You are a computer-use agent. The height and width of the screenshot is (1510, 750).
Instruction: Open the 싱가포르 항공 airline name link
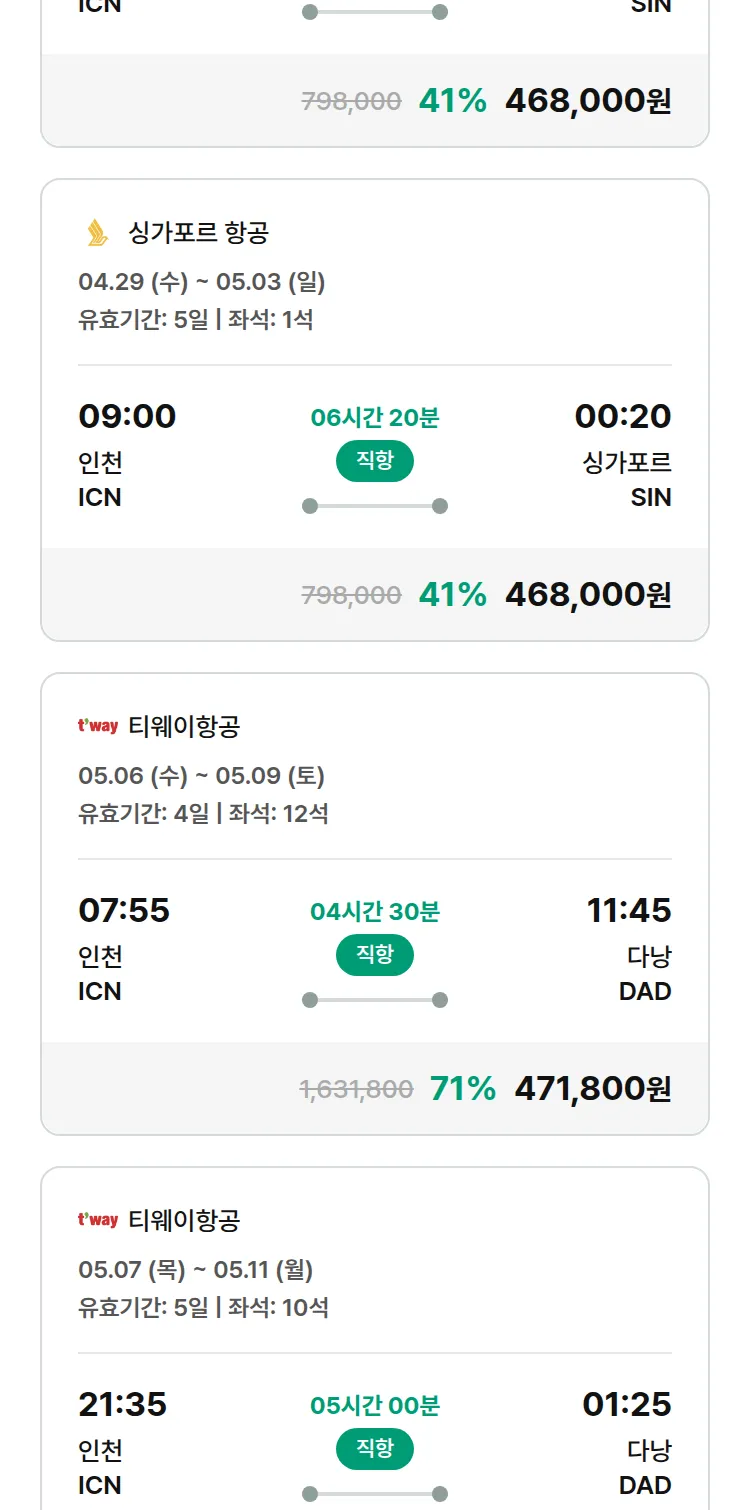pos(198,233)
